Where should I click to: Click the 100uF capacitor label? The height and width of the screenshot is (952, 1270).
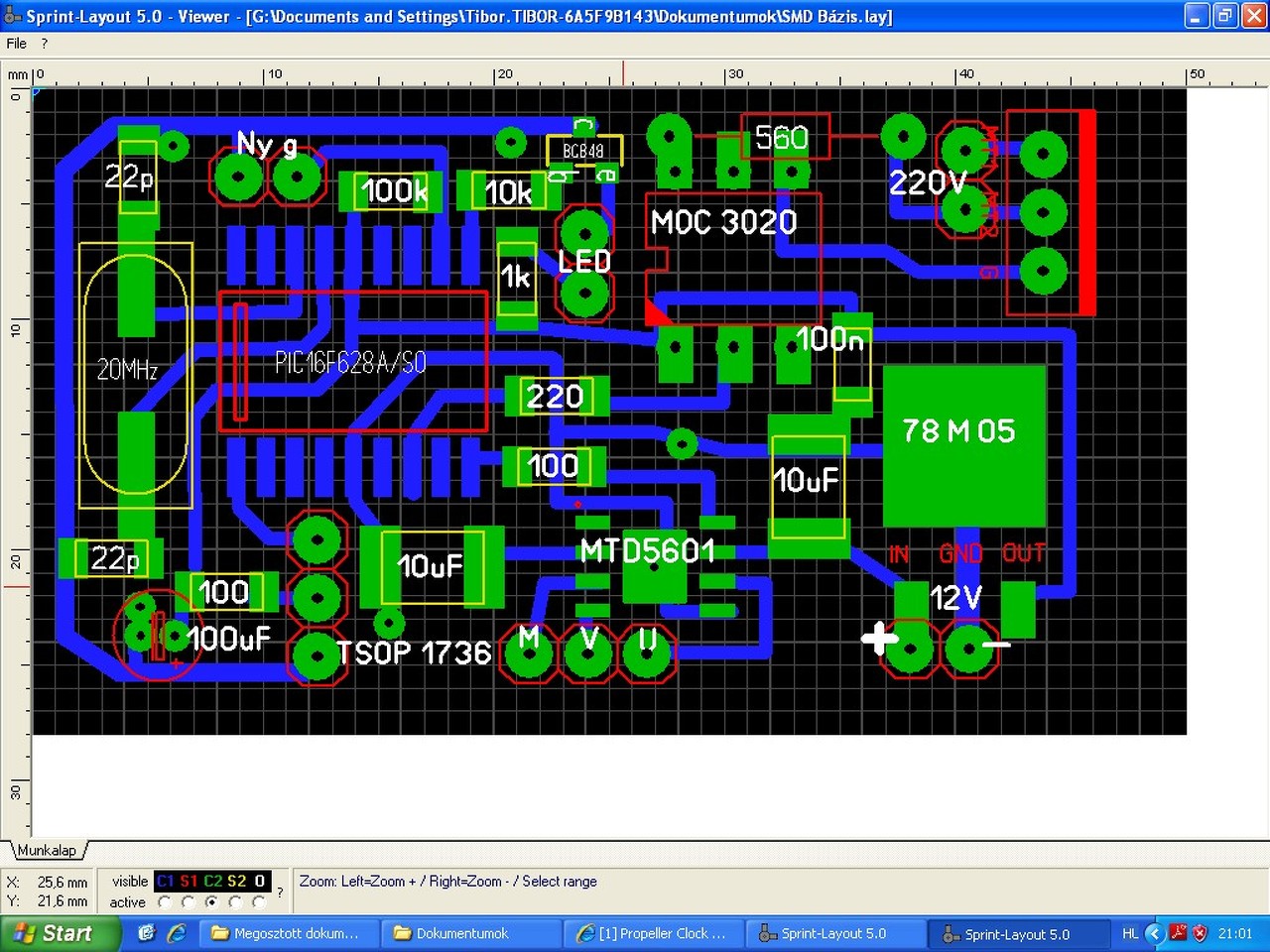click(228, 639)
